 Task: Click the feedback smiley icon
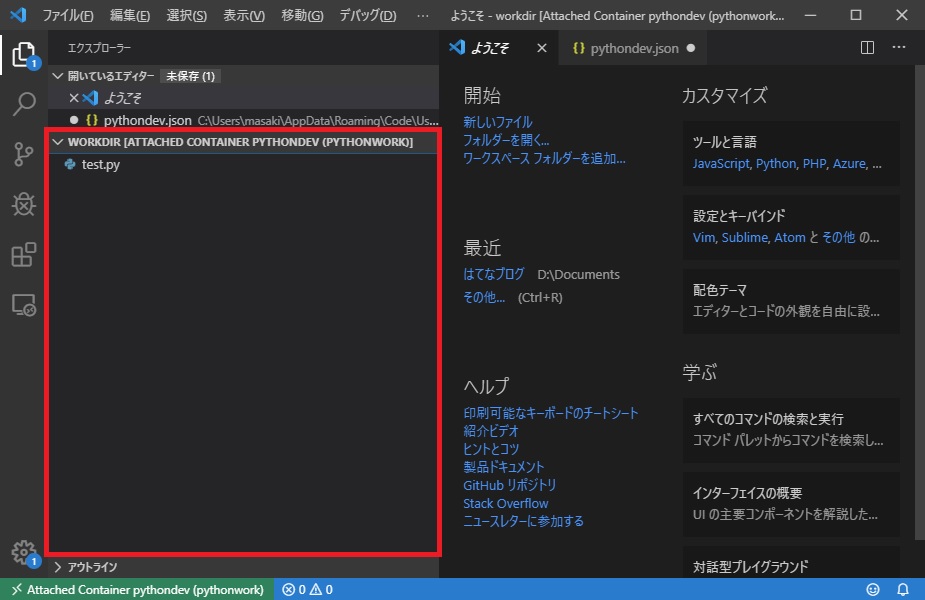pyautogui.click(x=872, y=589)
